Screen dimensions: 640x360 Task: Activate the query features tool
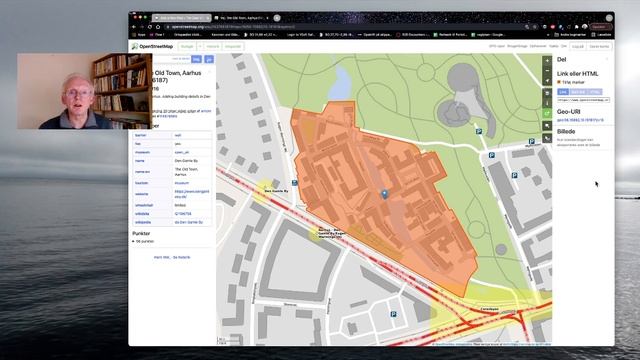click(547, 138)
